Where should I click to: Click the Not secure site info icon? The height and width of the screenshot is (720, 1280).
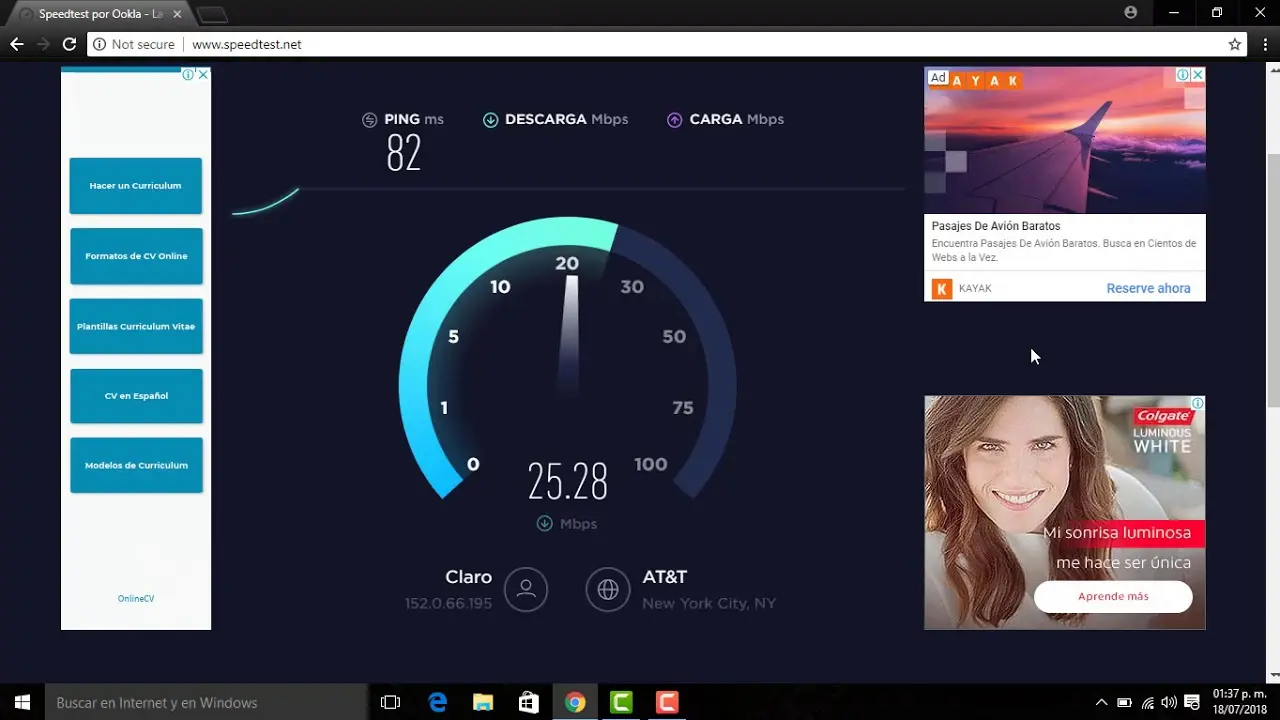tap(99, 44)
